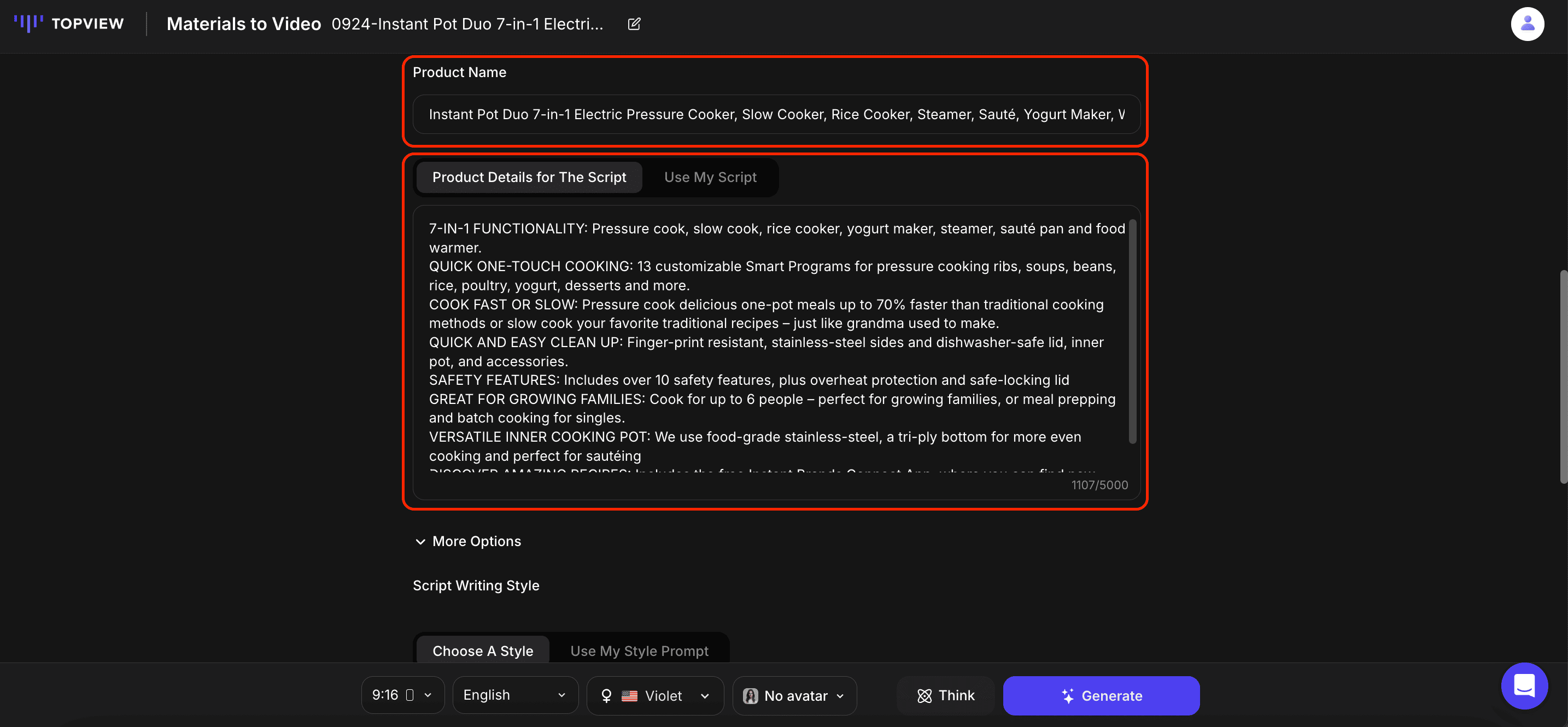Click the avatar thumbnail next to No avatar
The image size is (1568, 727).
(x=751, y=695)
